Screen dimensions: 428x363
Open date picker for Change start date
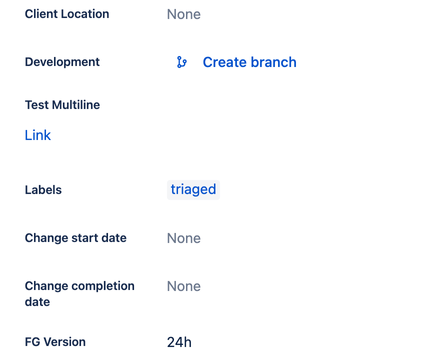coord(184,238)
